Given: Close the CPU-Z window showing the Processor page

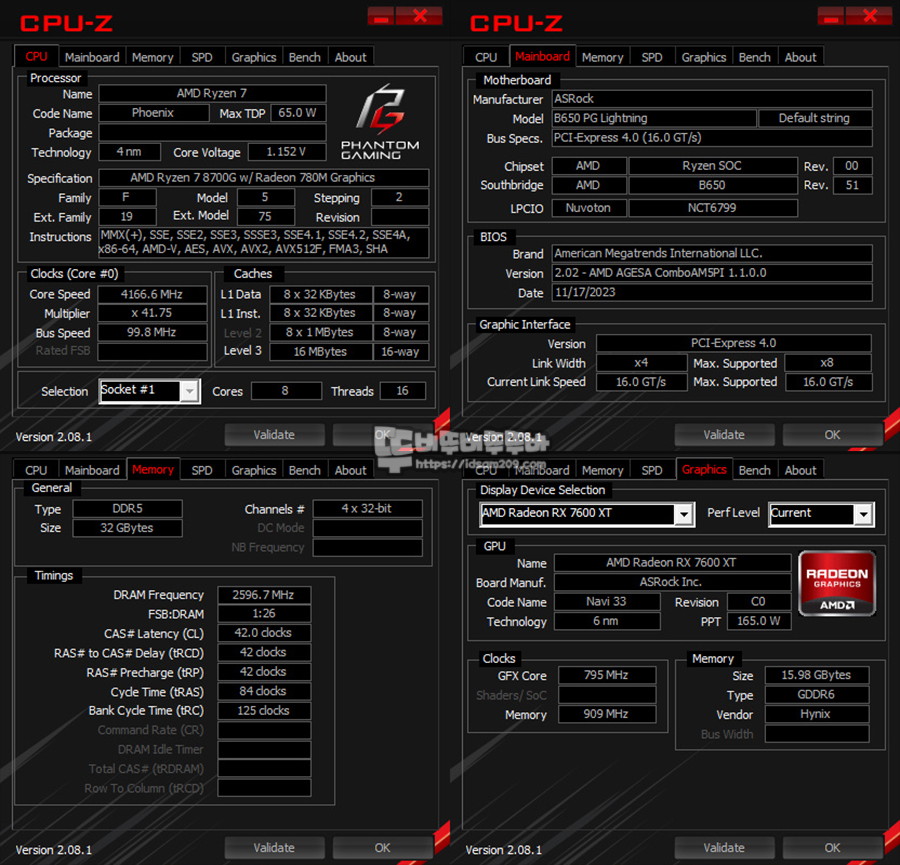Looking at the screenshot, I should (x=420, y=15).
